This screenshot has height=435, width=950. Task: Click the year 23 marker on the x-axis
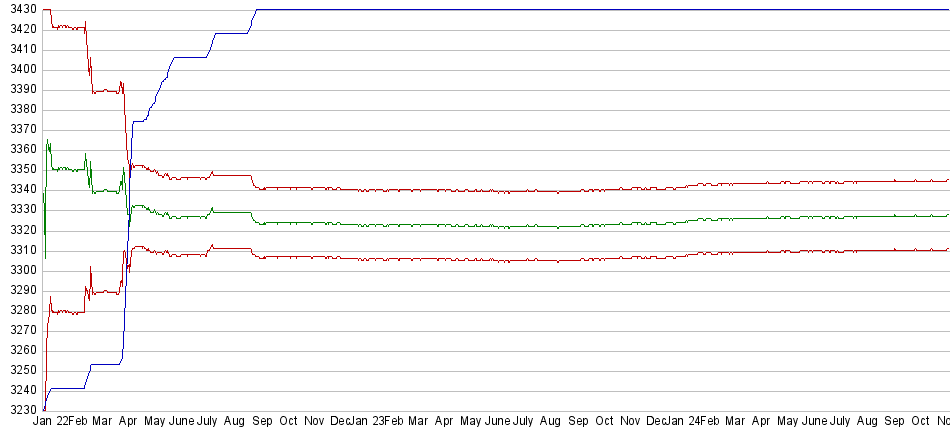coord(378,422)
